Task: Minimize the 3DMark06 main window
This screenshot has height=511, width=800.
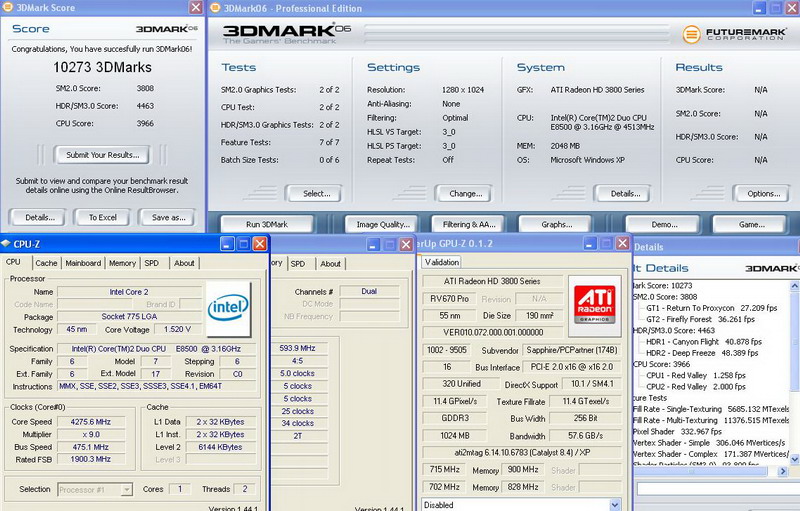Action: pyautogui.click(x=759, y=8)
